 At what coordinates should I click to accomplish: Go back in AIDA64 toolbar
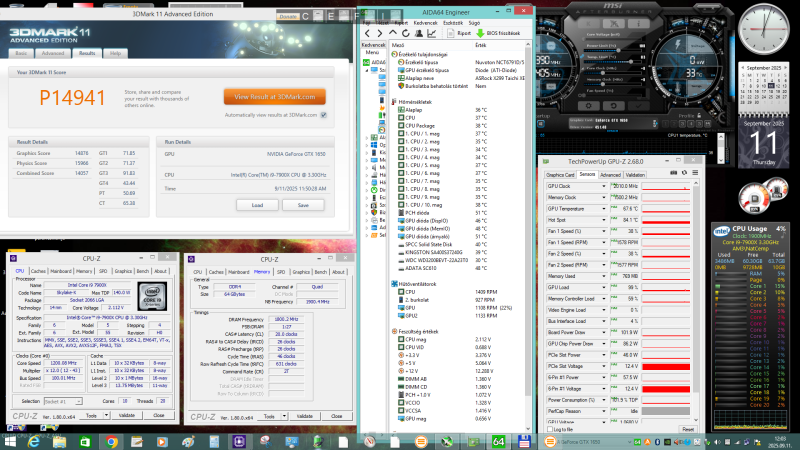(367, 34)
